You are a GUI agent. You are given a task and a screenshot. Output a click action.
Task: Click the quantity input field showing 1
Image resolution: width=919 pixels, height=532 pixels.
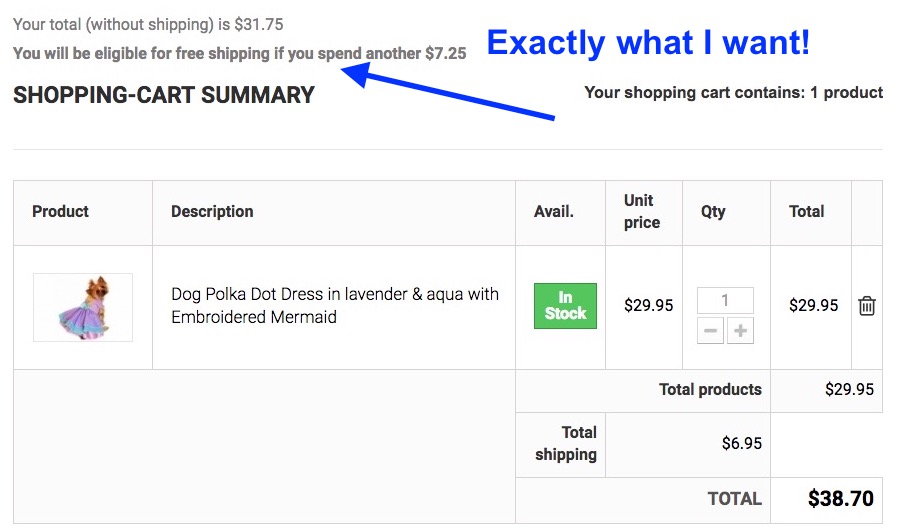tap(725, 301)
